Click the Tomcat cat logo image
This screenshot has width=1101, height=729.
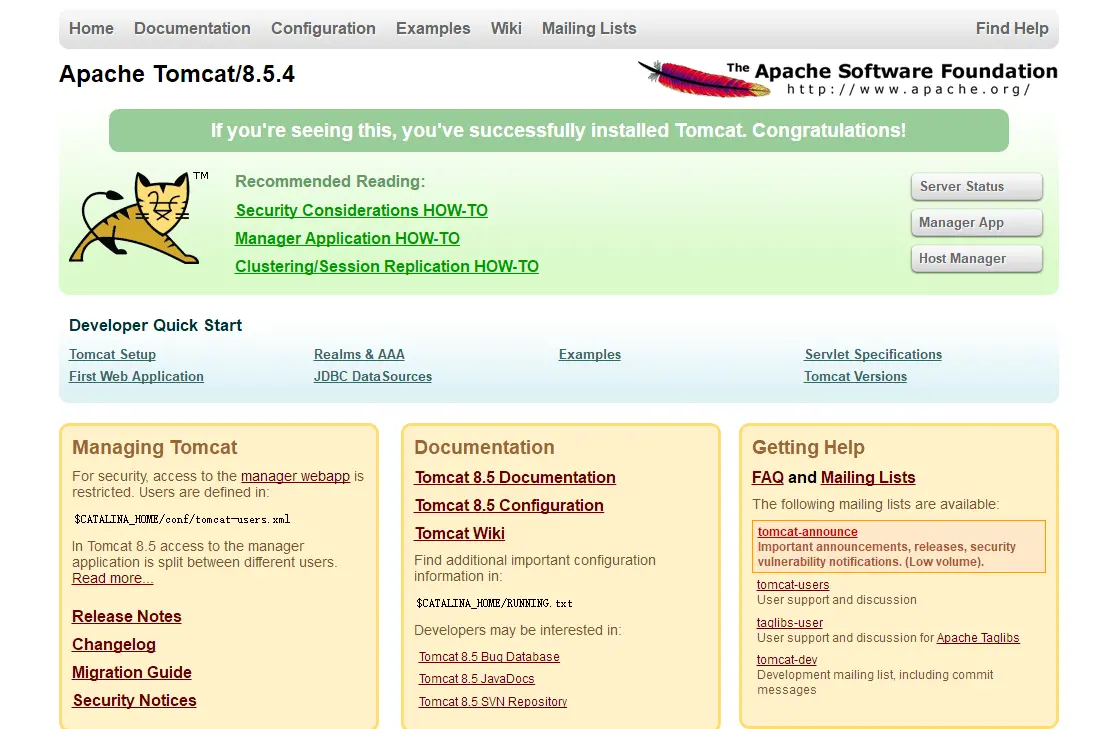point(138,218)
